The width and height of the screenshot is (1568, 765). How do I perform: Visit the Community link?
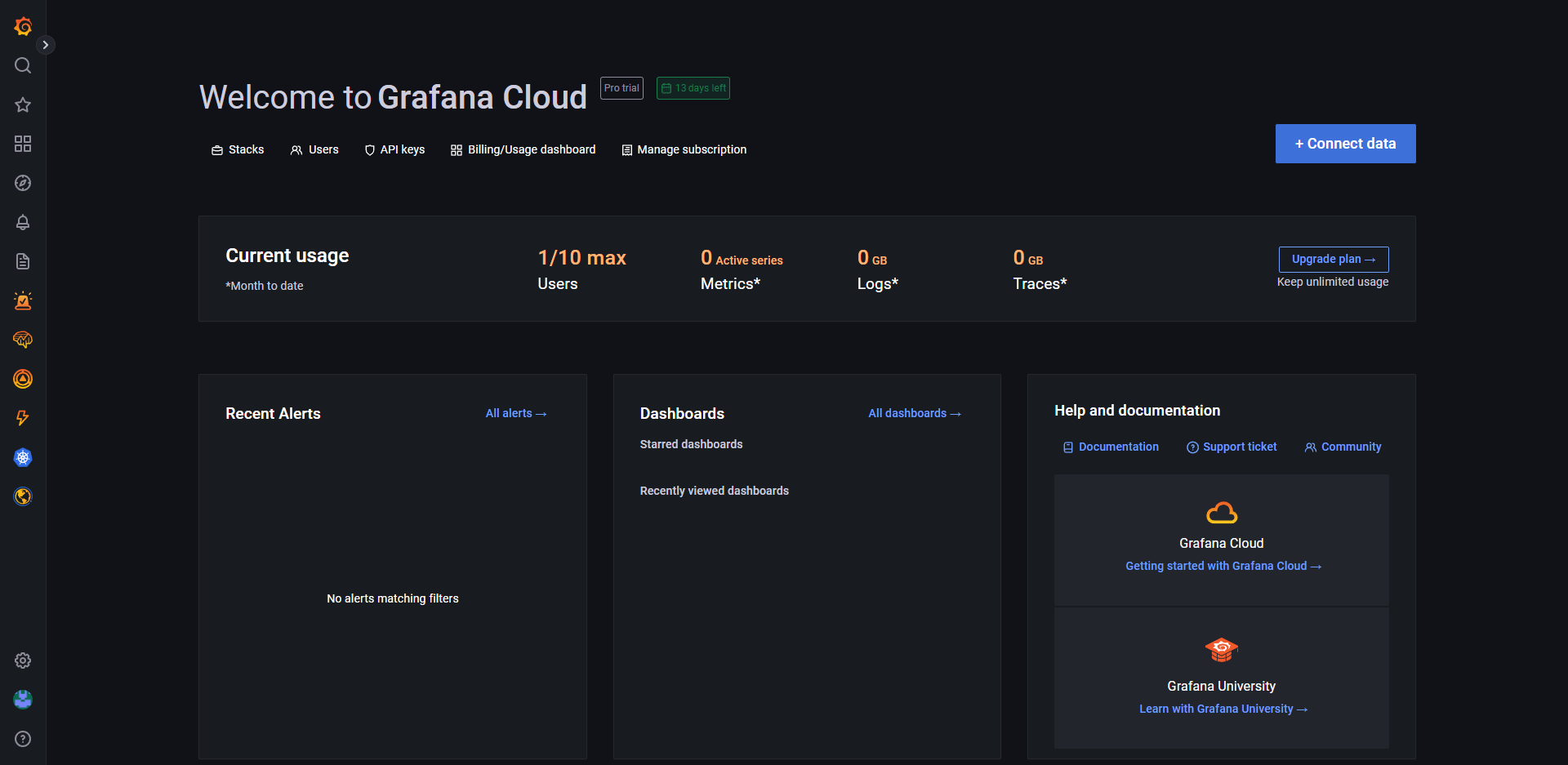coord(1343,447)
